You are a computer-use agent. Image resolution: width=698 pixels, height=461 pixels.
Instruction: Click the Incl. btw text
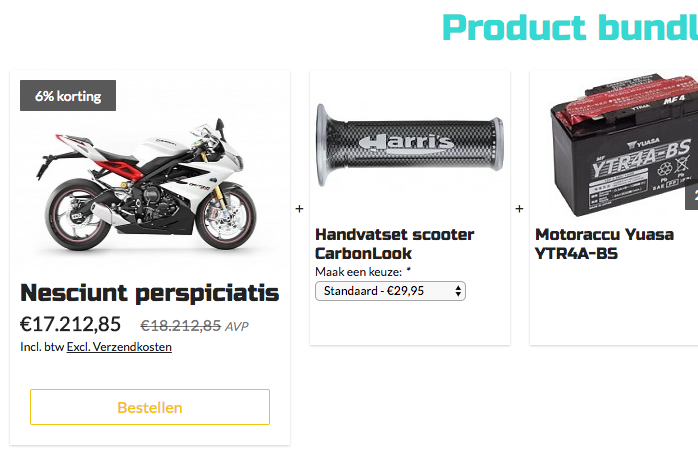click(x=42, y=347)
